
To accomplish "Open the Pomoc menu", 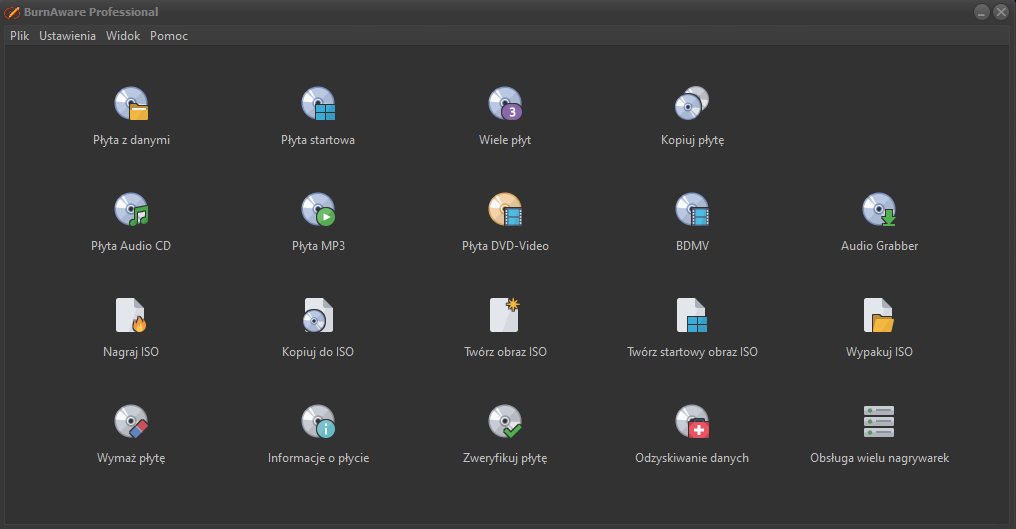I will point(169,36).
